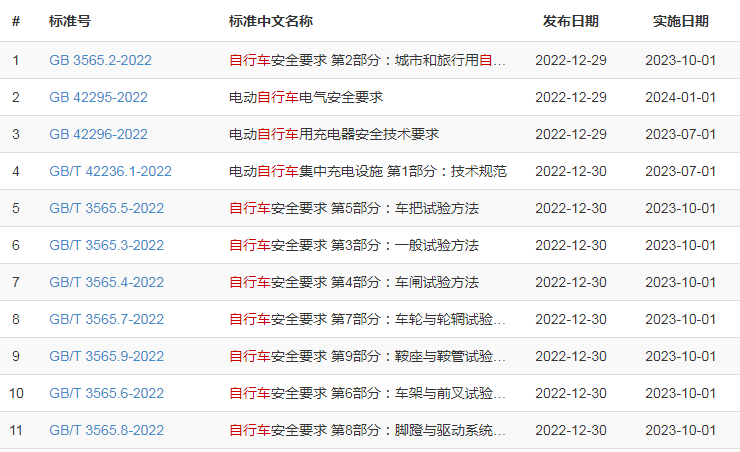Open standard link GB/T 3565.8-2022
This screenshot has height=452, width=740.
[x=106, y=430]
